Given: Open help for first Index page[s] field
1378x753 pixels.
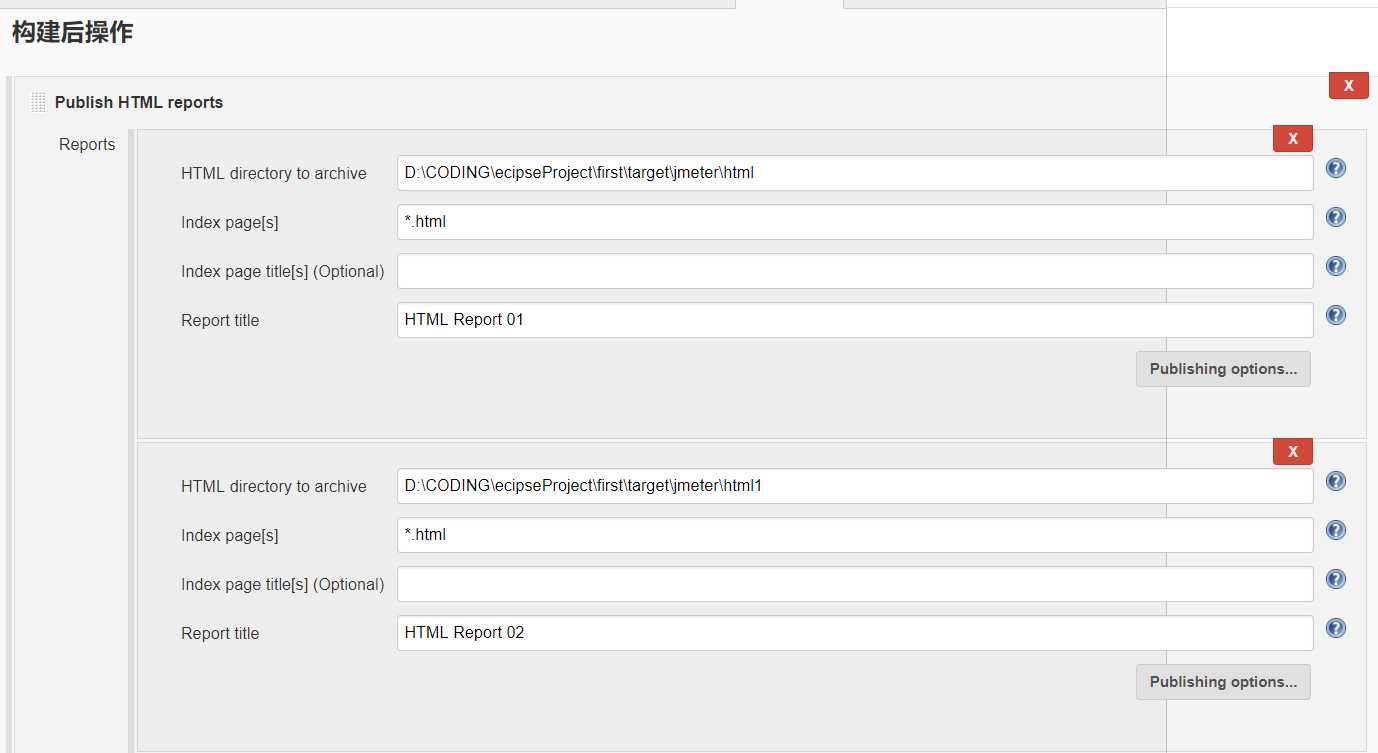Looking at the screenshot, I should pyautogui.click(x=1335, y=217).
